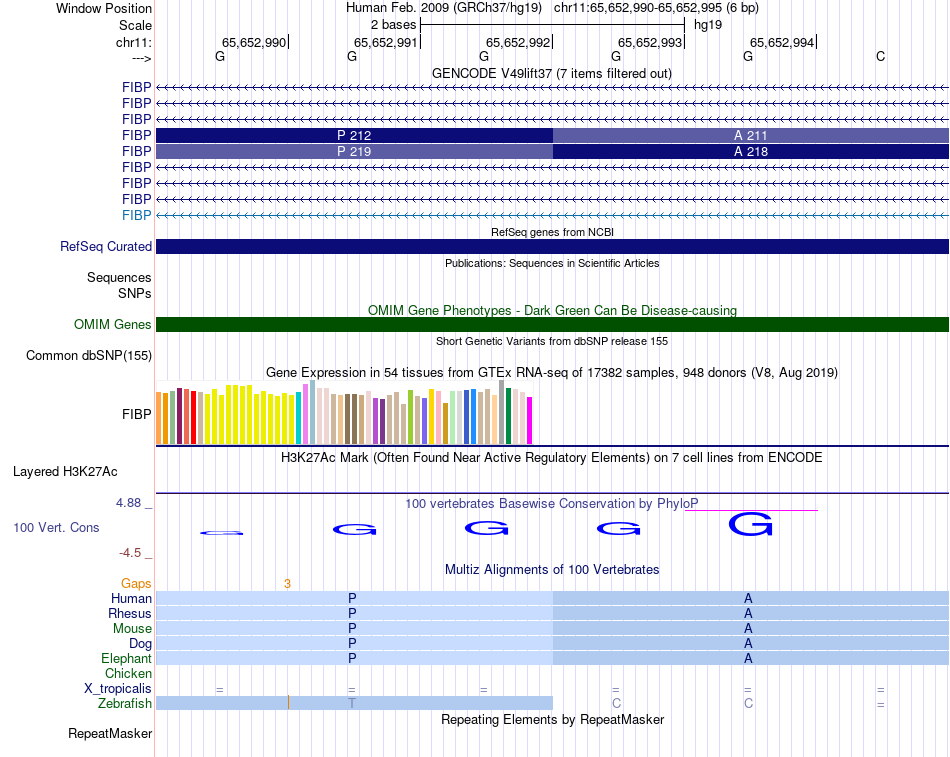Open the H3K27Ac Mark track title
The width and height of the screenshot is (950, 757).
point(551,458)
